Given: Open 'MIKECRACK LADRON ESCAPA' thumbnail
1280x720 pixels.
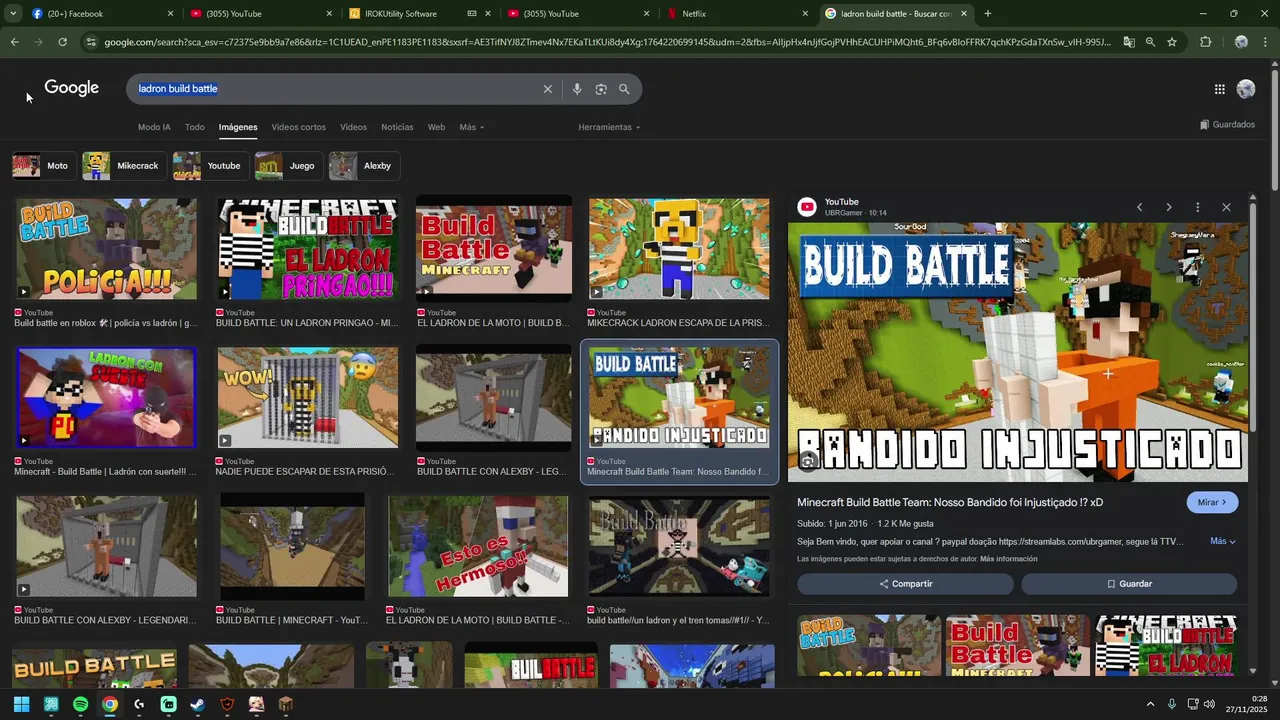Looking at the screenshot, I should [679, 249].
